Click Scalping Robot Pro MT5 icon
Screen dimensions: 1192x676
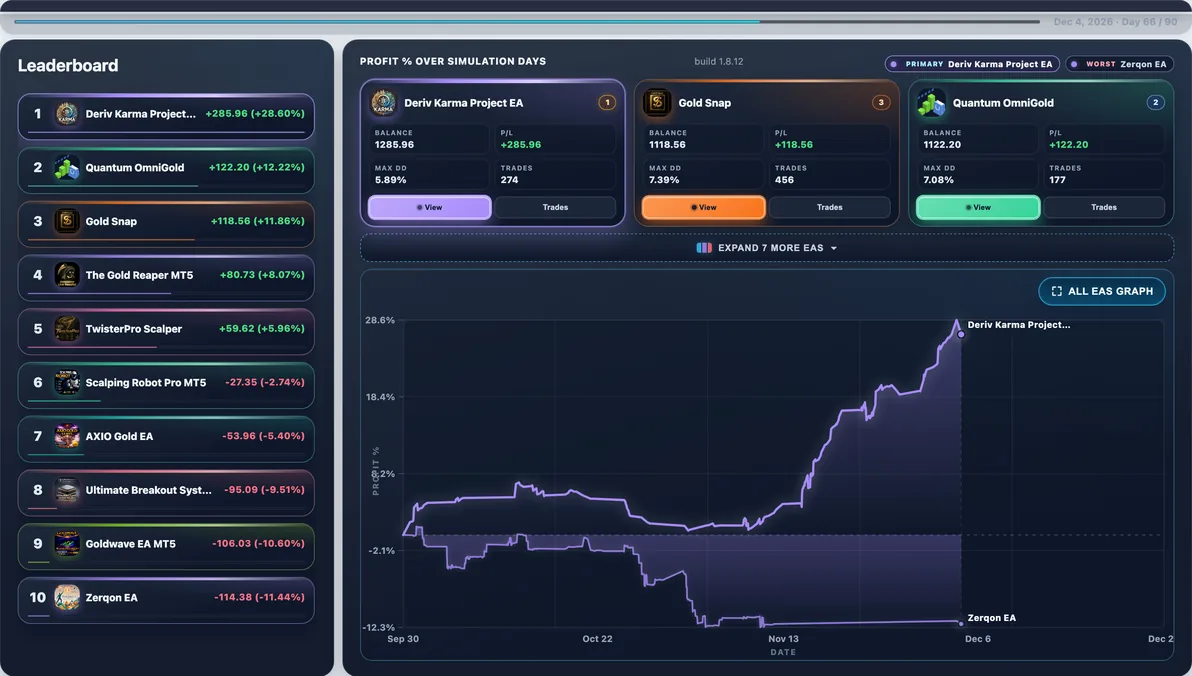pyautogui.click(x=67, y=382)
